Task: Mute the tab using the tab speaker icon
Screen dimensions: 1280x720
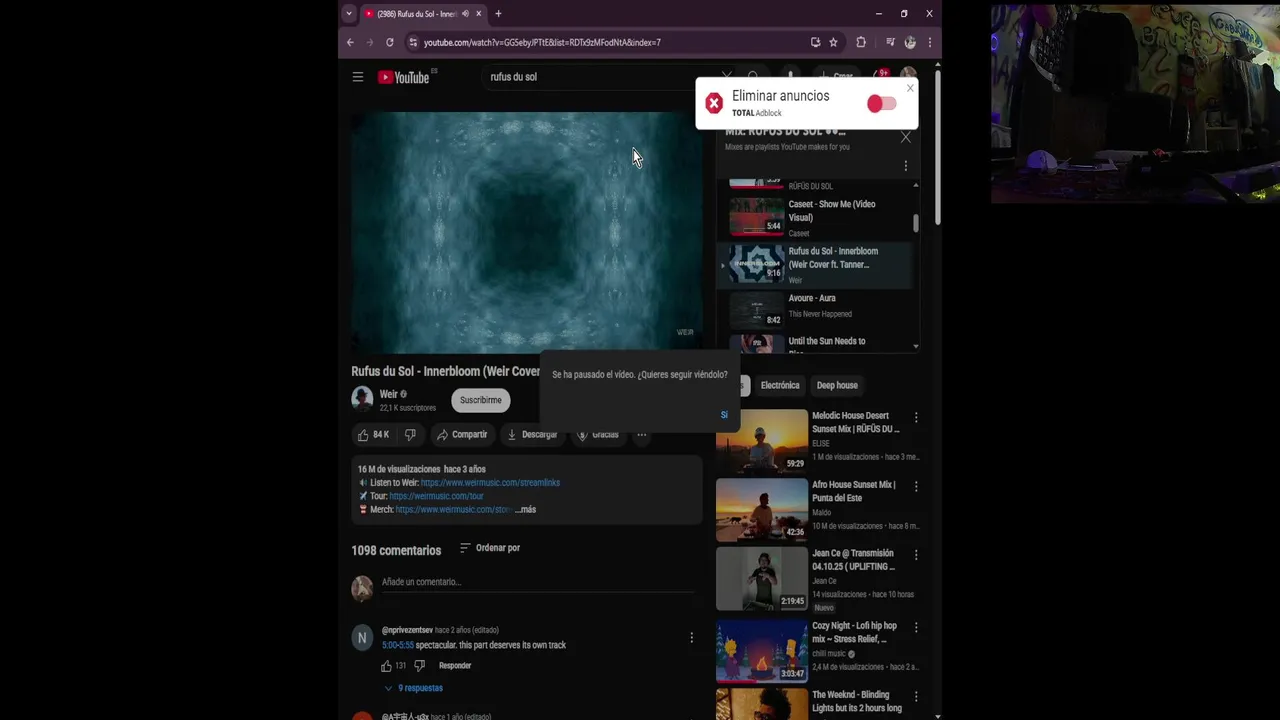Action: tap(466, 14)
